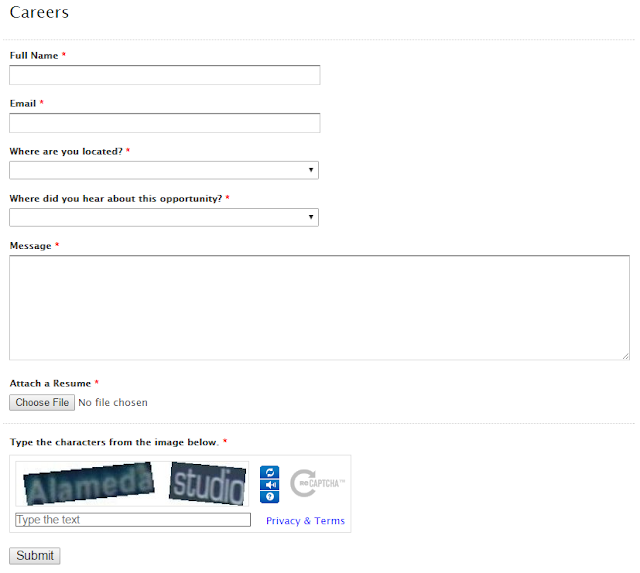Click the Choose File button
Image resolution: width=640 pixels, height=573 pixels.
click(42, 402)
